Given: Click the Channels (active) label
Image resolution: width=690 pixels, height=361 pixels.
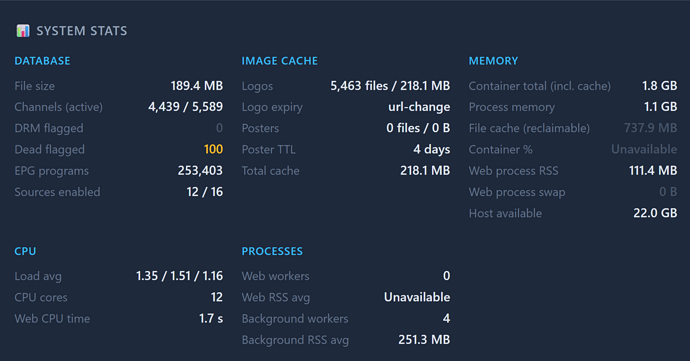Looking at the screenshot, I should (x=59, y=107).
